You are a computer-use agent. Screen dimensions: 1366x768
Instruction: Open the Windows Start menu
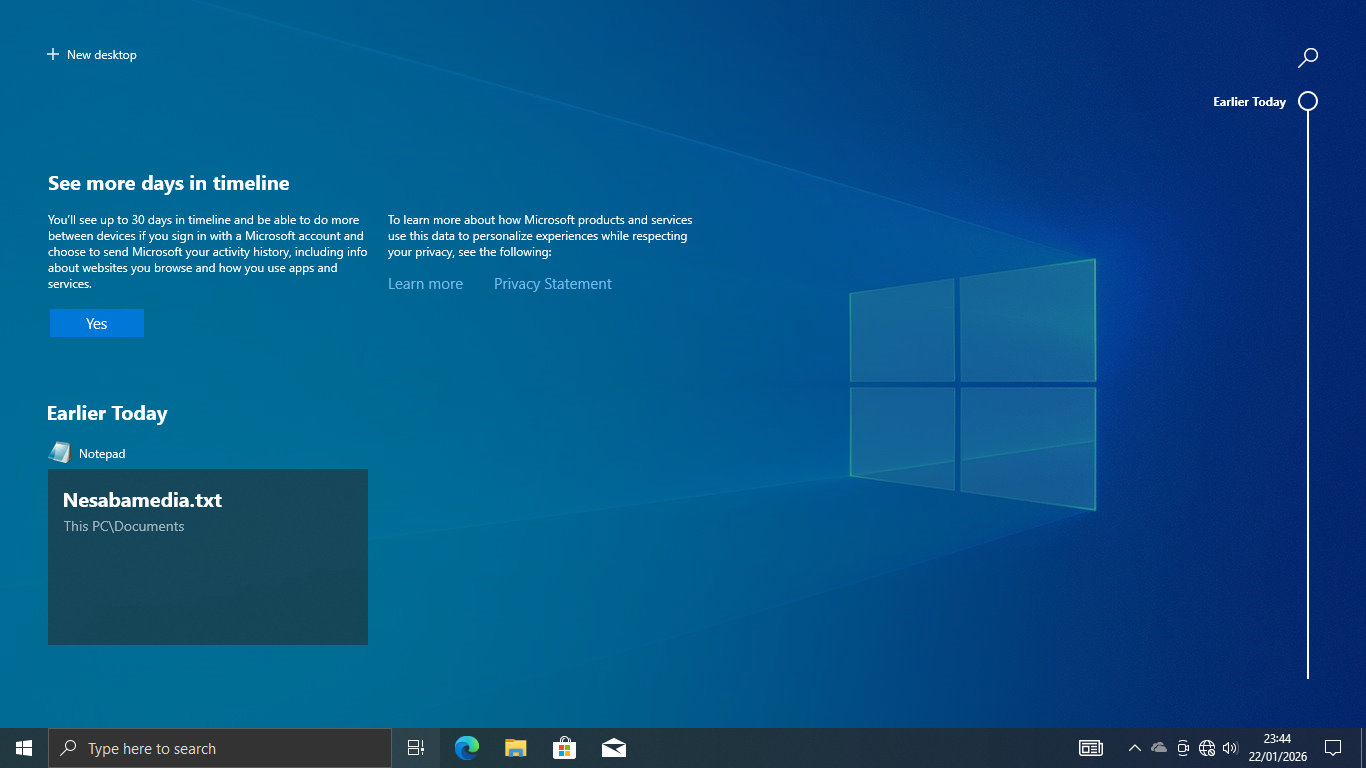(24, 748)
